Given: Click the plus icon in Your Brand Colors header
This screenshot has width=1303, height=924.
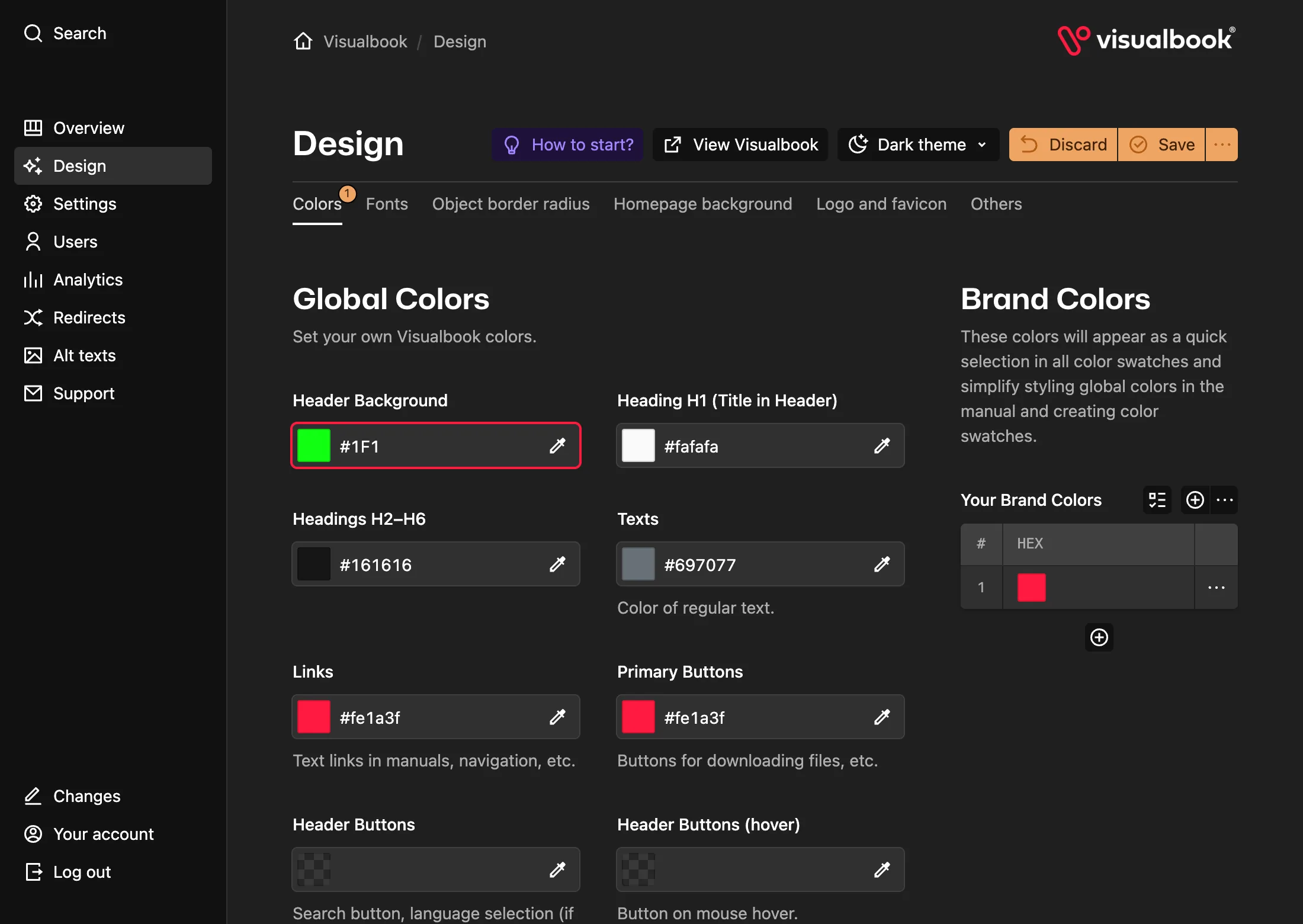Looking at the screenshot, I should [x=1195, y=500].
